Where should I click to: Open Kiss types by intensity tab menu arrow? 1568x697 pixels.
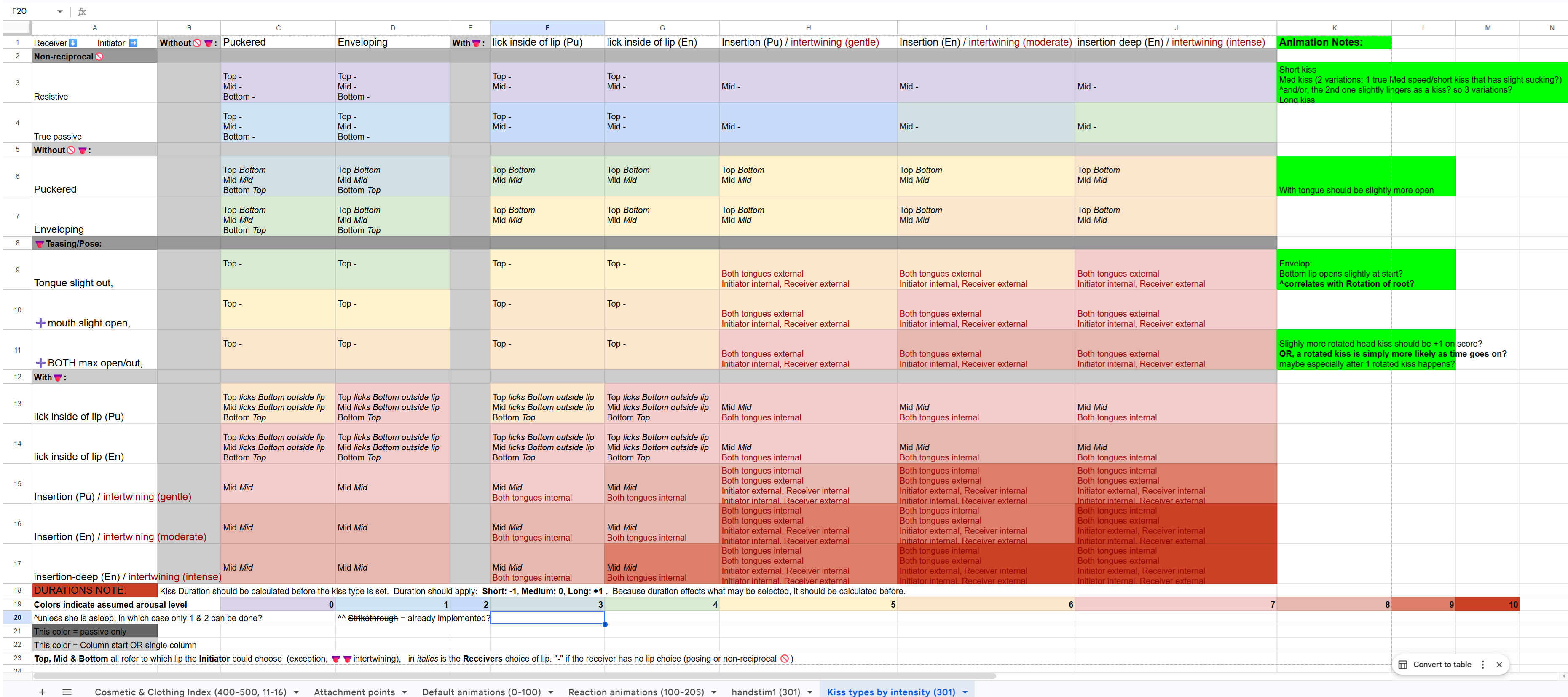965,692
